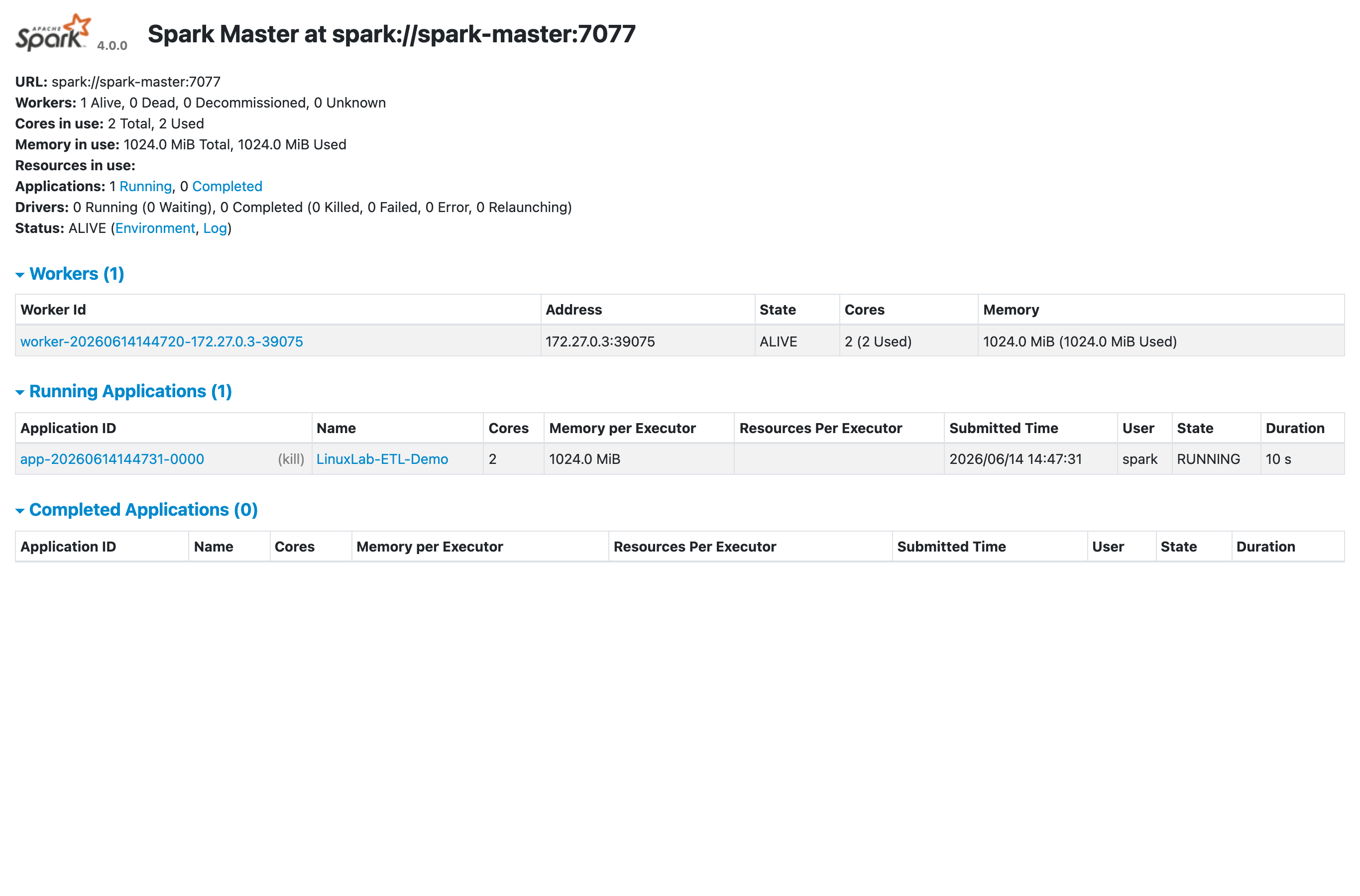Click the Completed Applications (0) heading
The height and width of the screenshot is (896, 1360).
pos(143,509)
